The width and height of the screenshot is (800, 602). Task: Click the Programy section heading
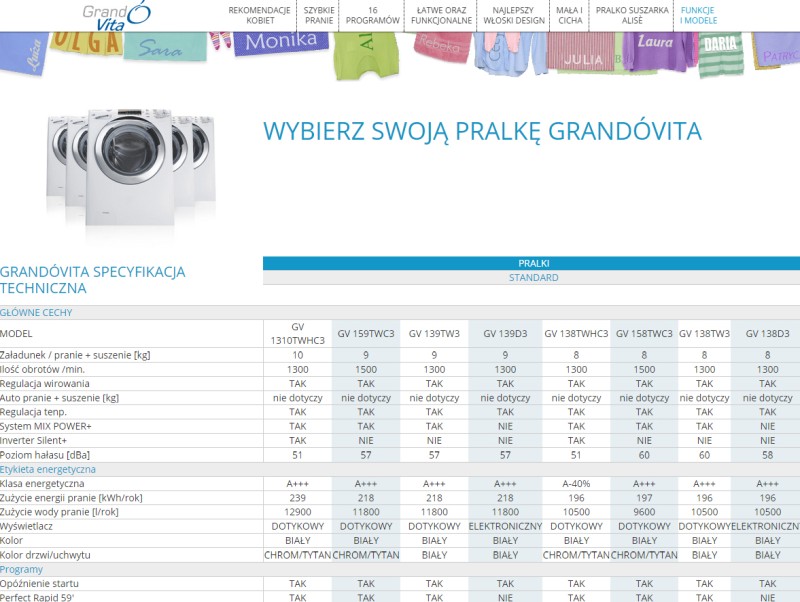coord(21,569)
